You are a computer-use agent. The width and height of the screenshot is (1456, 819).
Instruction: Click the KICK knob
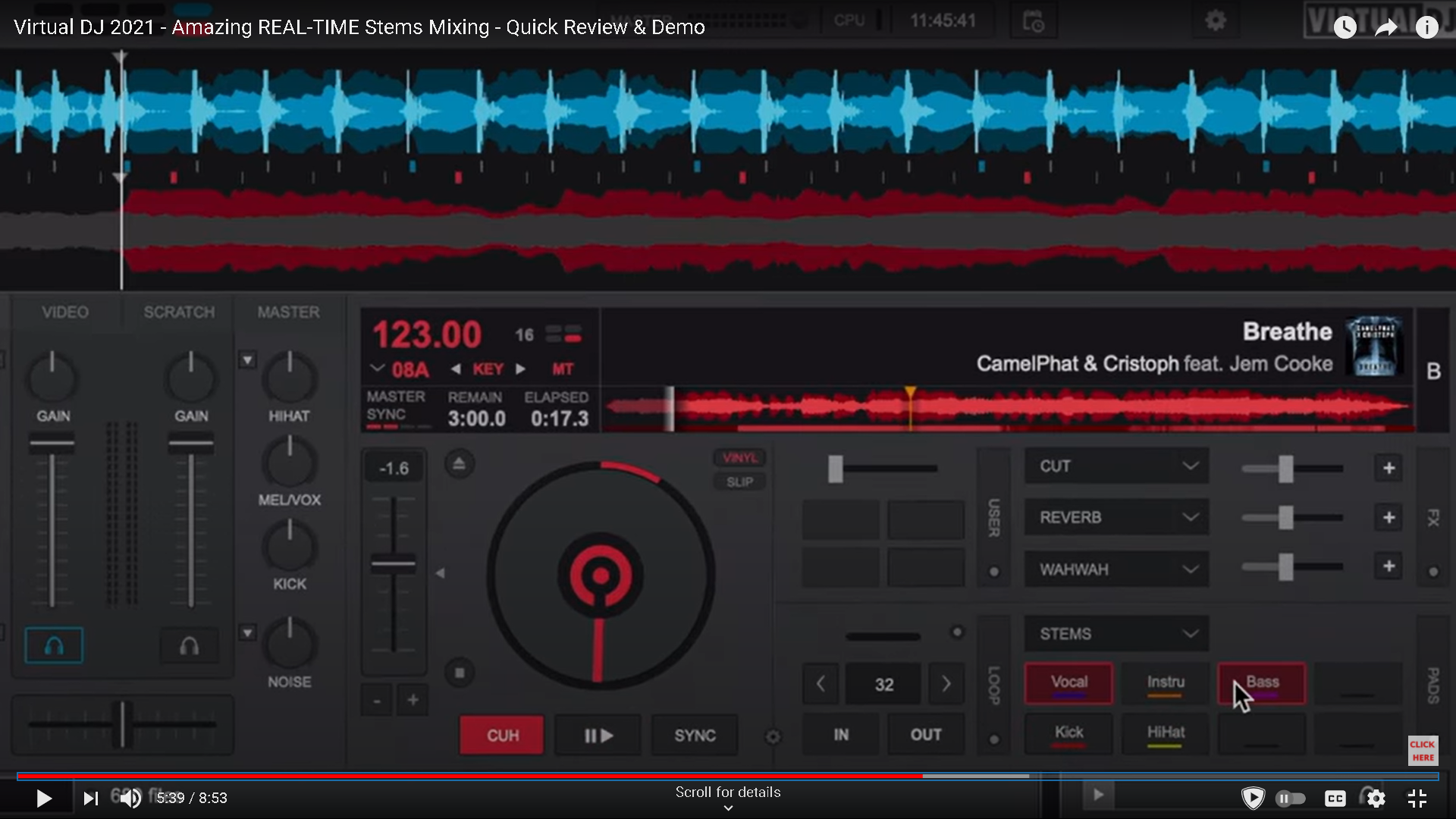coord(290,546)
